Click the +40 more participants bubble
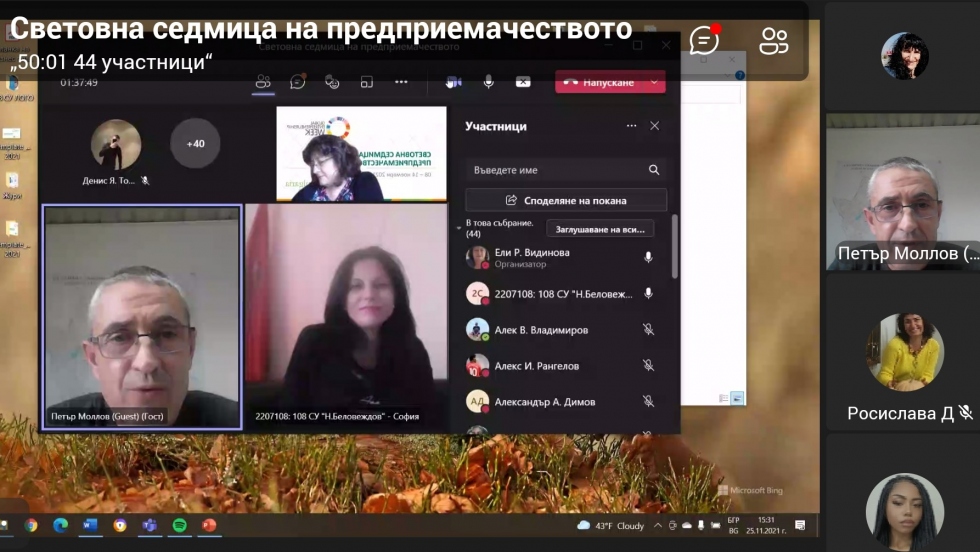980x552 pixels. point(195,144)
